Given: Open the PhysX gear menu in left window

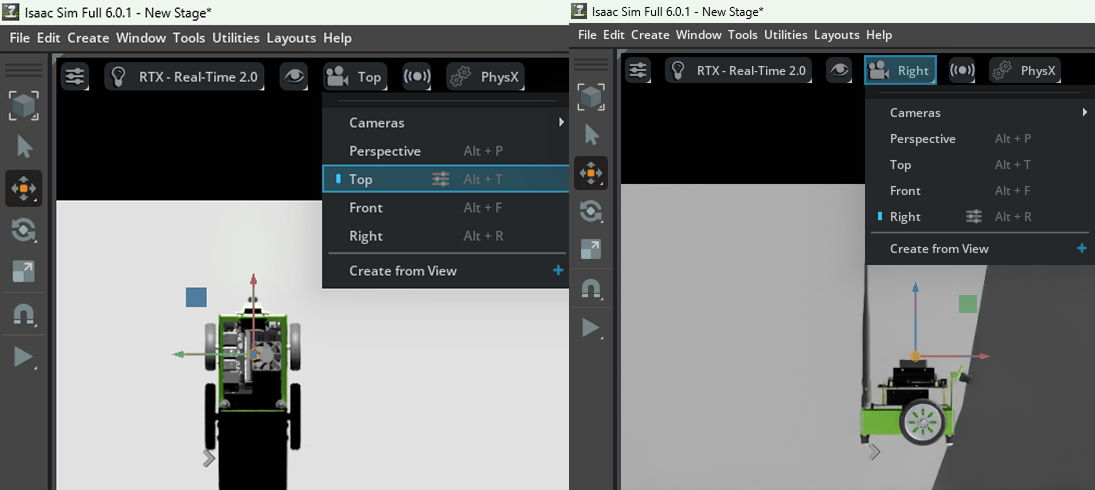Looking at the screenshot, I should tap(485, 77).
